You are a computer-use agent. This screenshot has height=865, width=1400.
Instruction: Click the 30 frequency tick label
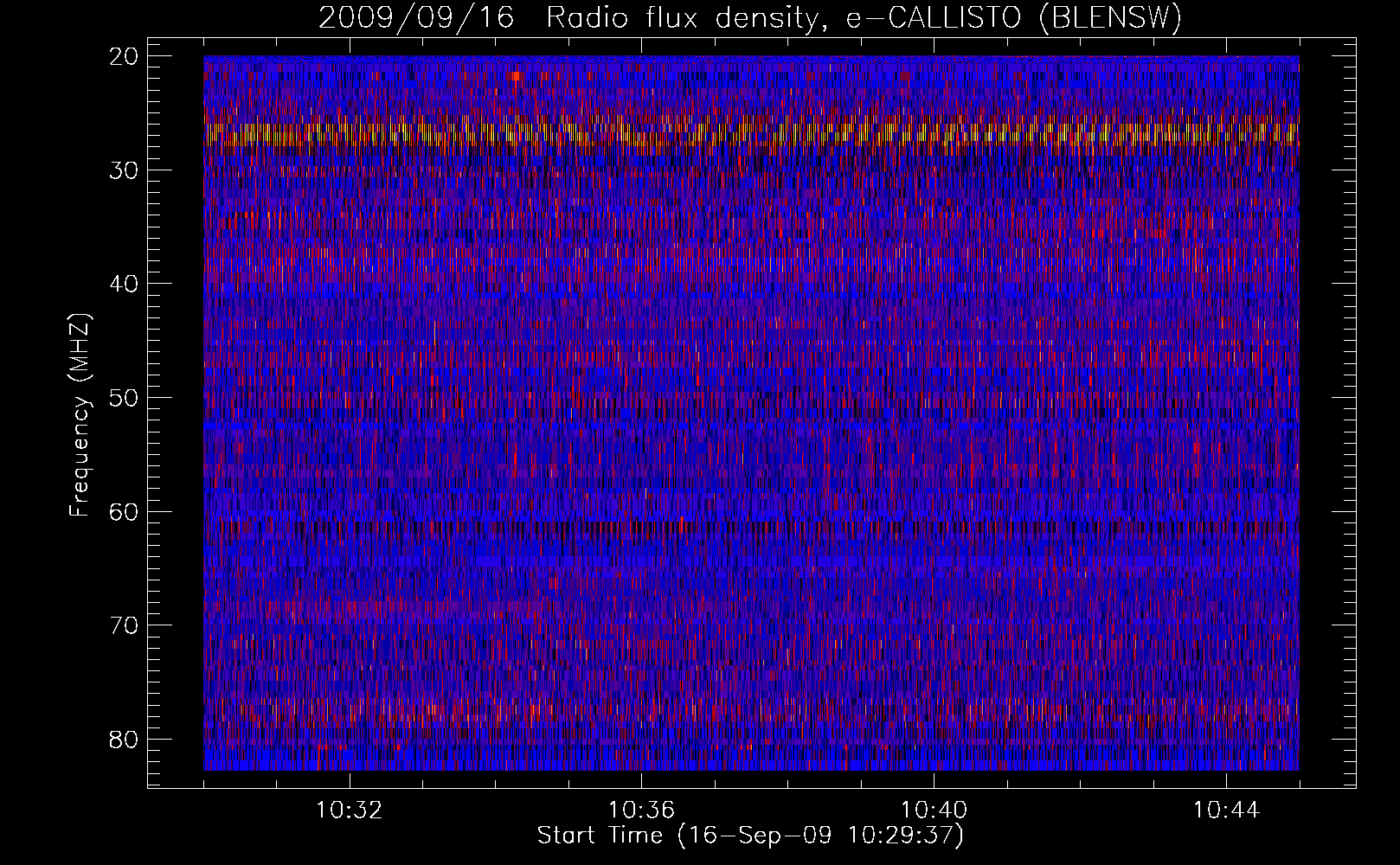click(125, 170)
